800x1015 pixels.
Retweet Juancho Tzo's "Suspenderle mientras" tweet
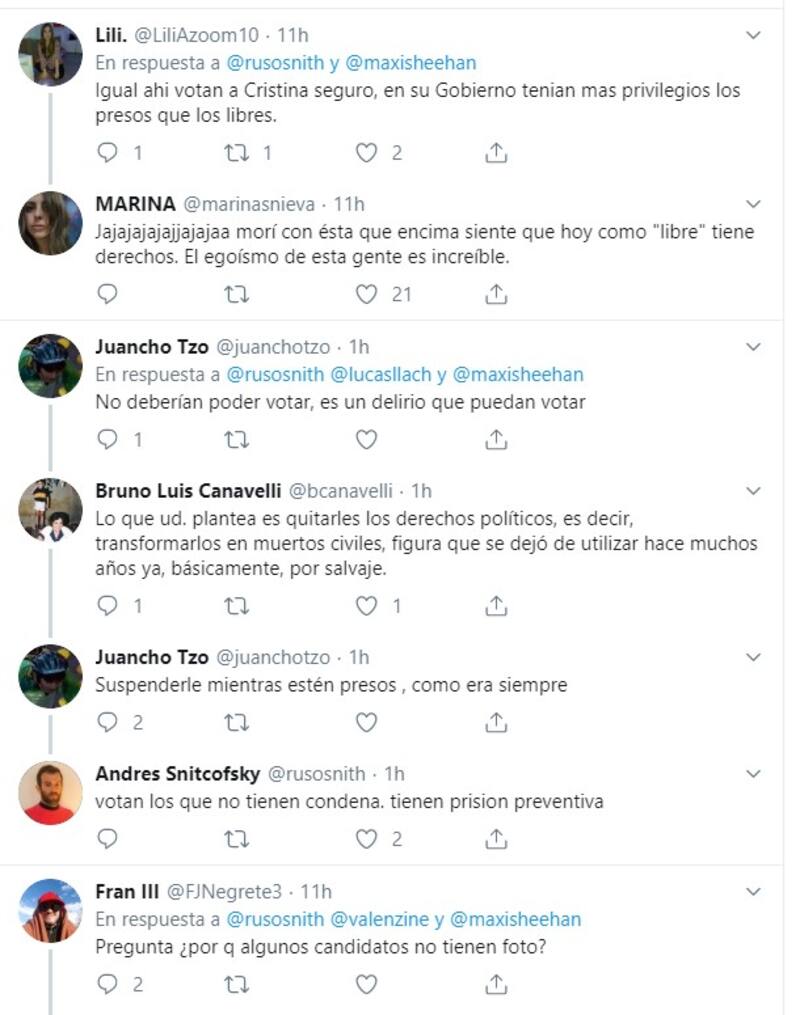(x=237, y=721)
